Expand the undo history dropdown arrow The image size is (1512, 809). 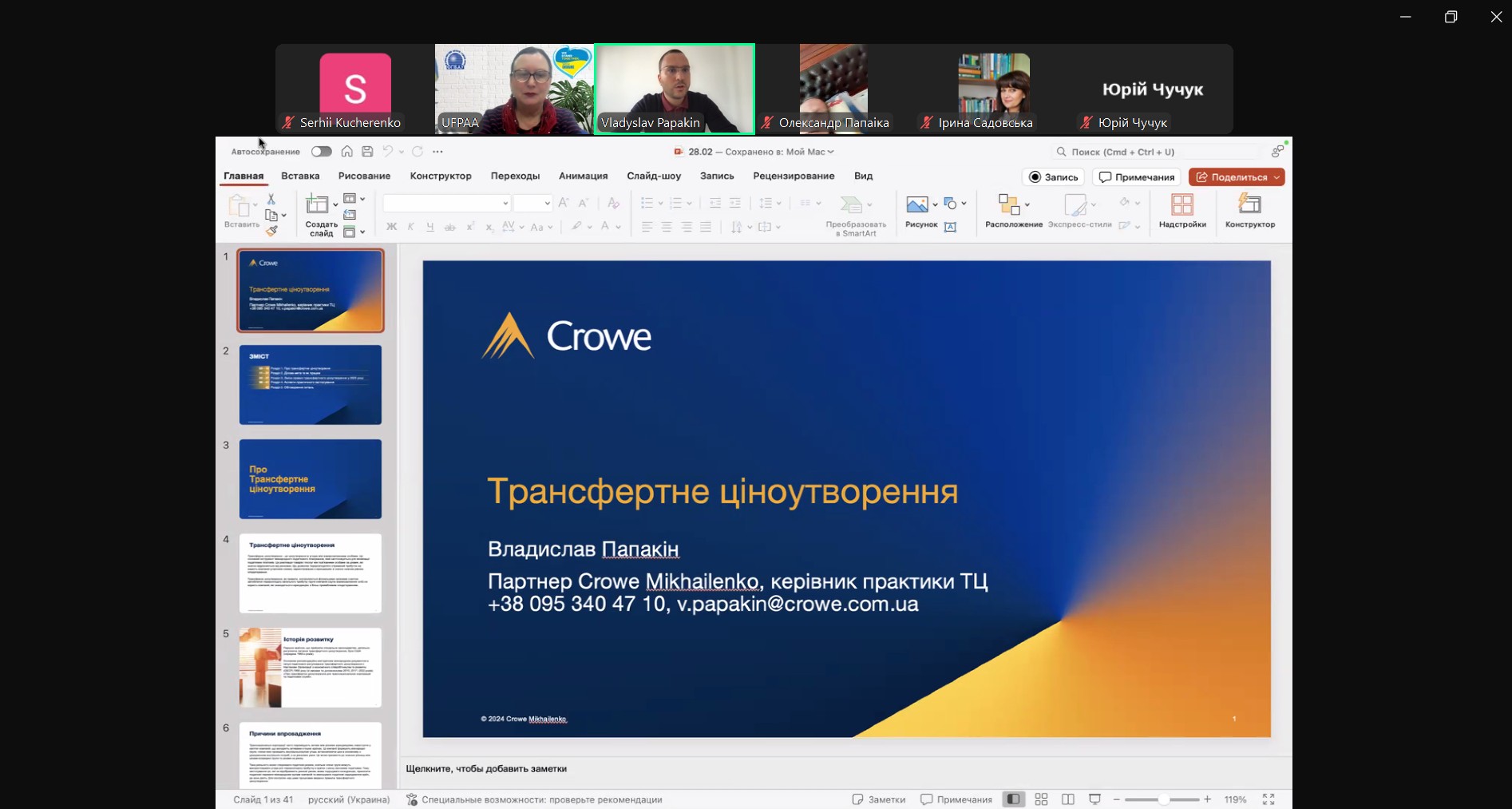(x=401, y=151)
